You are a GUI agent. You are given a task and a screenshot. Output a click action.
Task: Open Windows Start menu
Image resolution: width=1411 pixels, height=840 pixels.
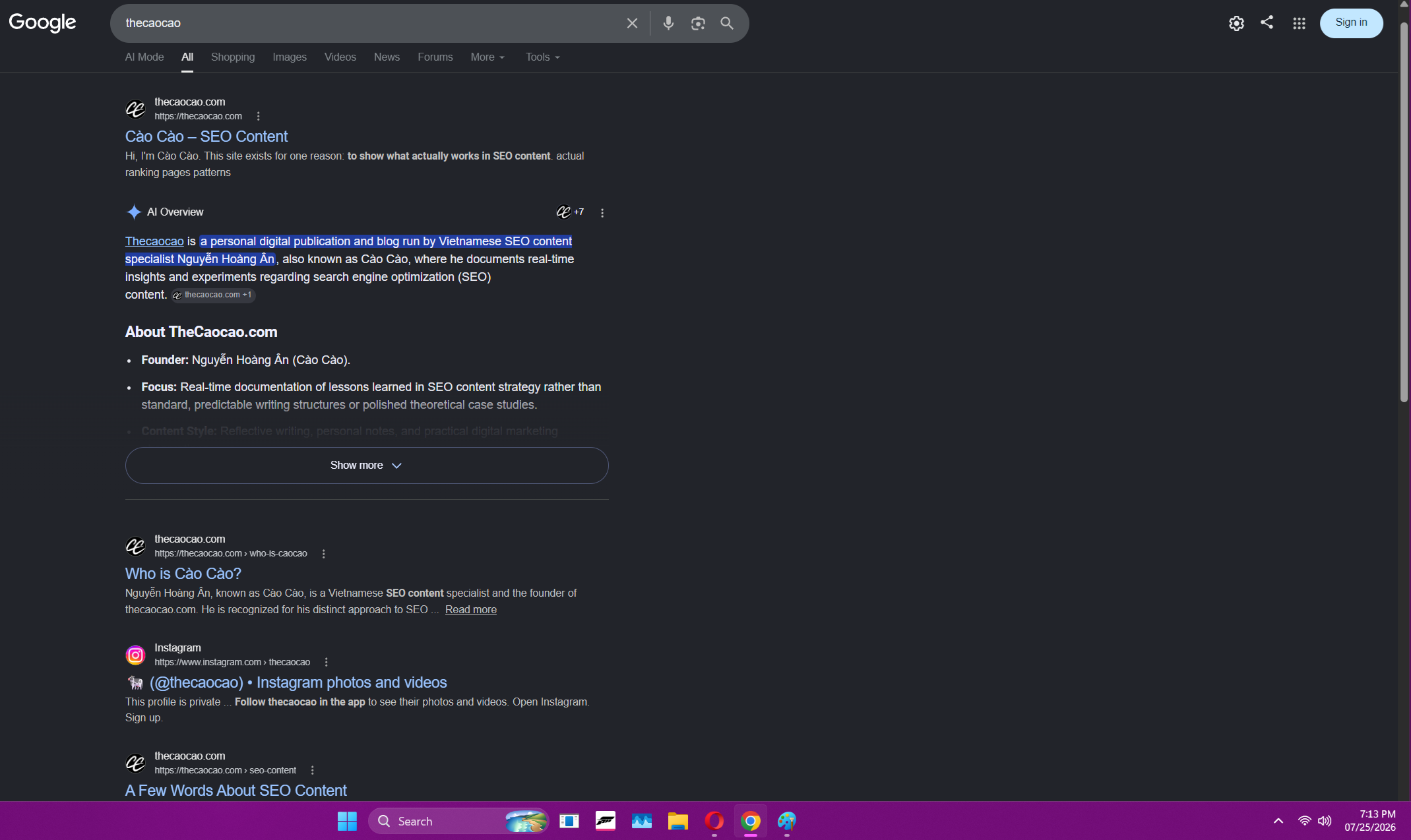click(347, 821)
